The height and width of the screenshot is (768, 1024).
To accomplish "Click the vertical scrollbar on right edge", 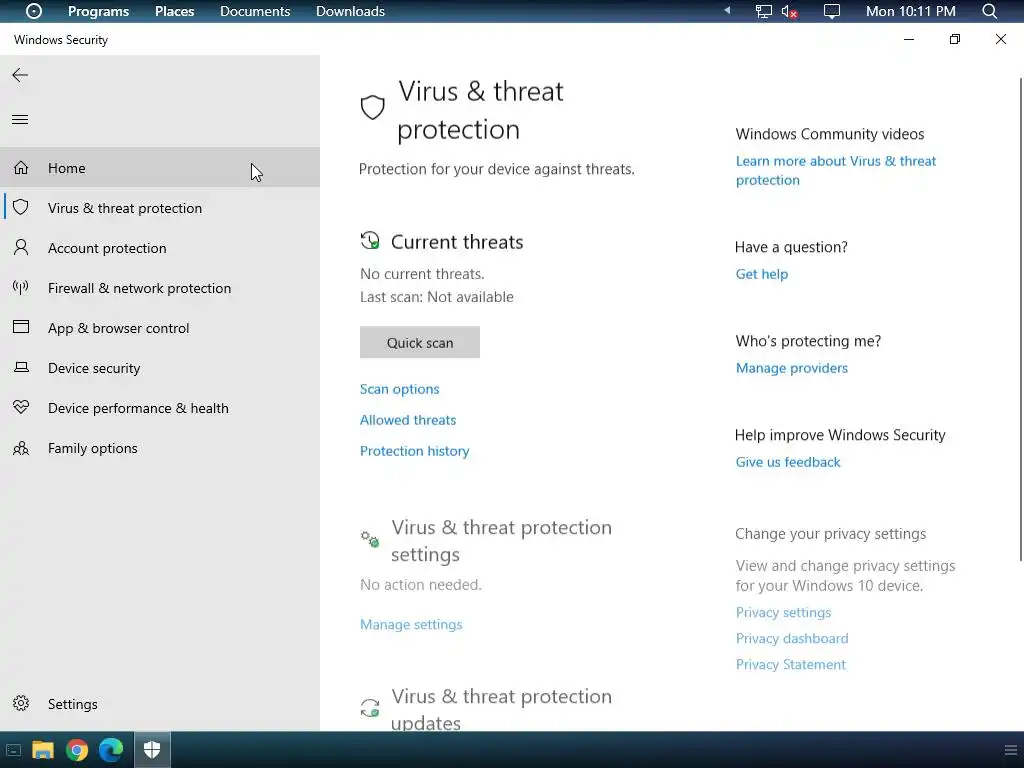I will 1021,319.
